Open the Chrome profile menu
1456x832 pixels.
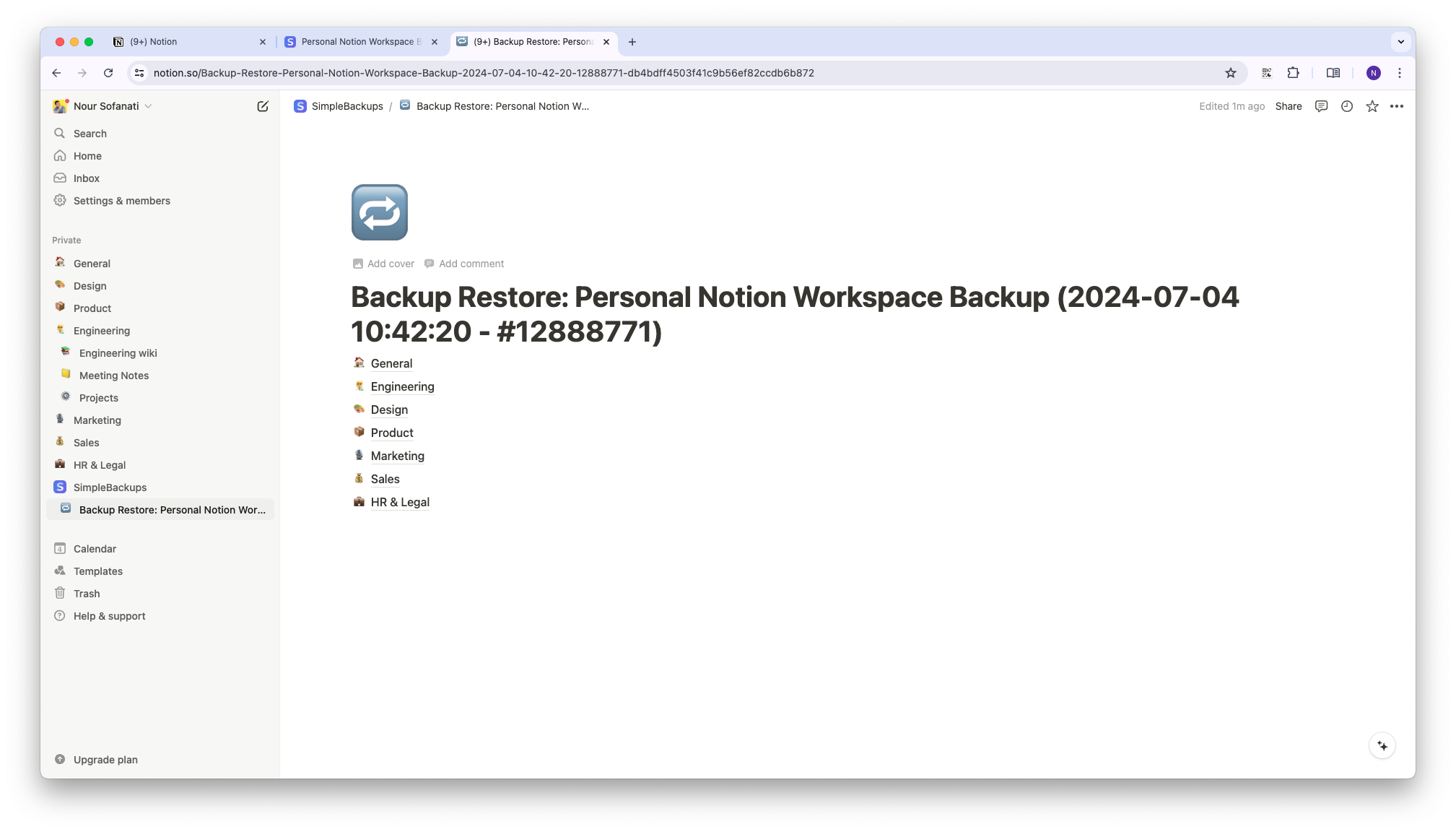(x=1372, y=73)
